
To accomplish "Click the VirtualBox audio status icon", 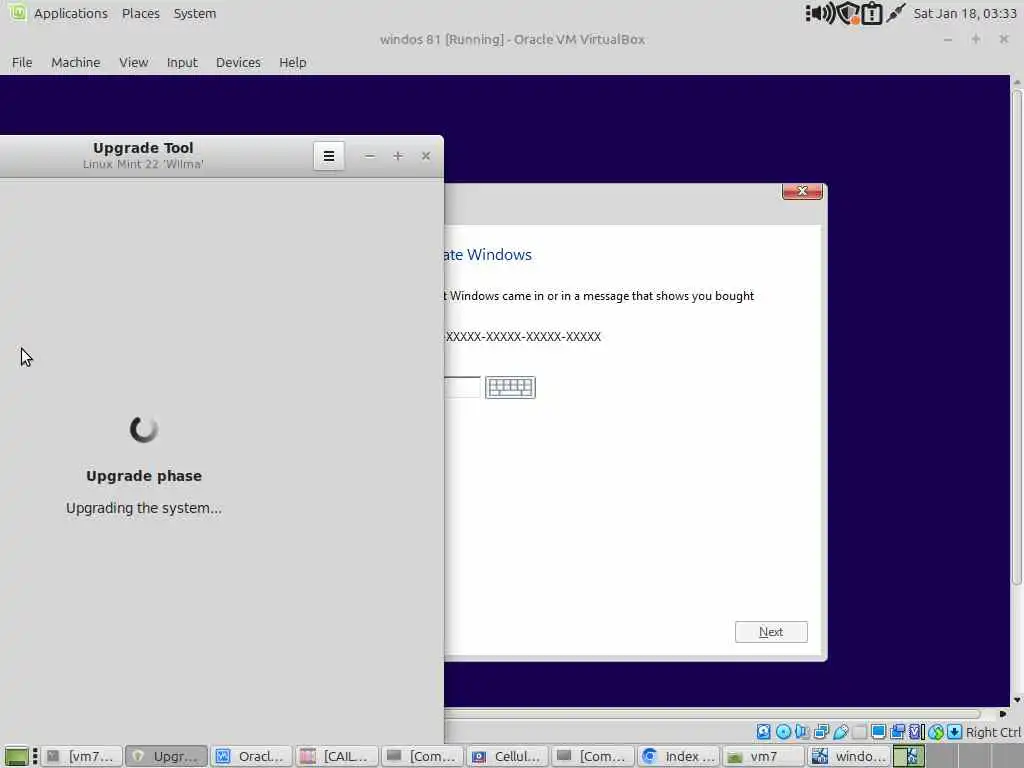I will pyautogui.click(x=802, y=731).
